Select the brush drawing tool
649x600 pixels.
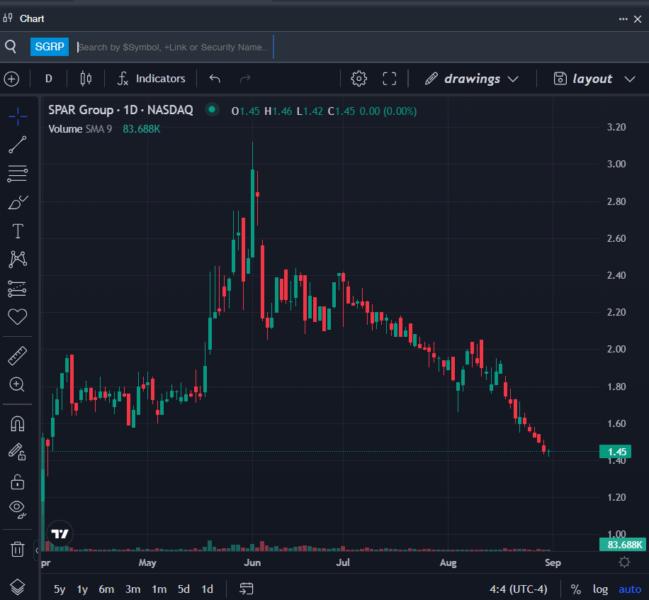click(x=18, y=202)
